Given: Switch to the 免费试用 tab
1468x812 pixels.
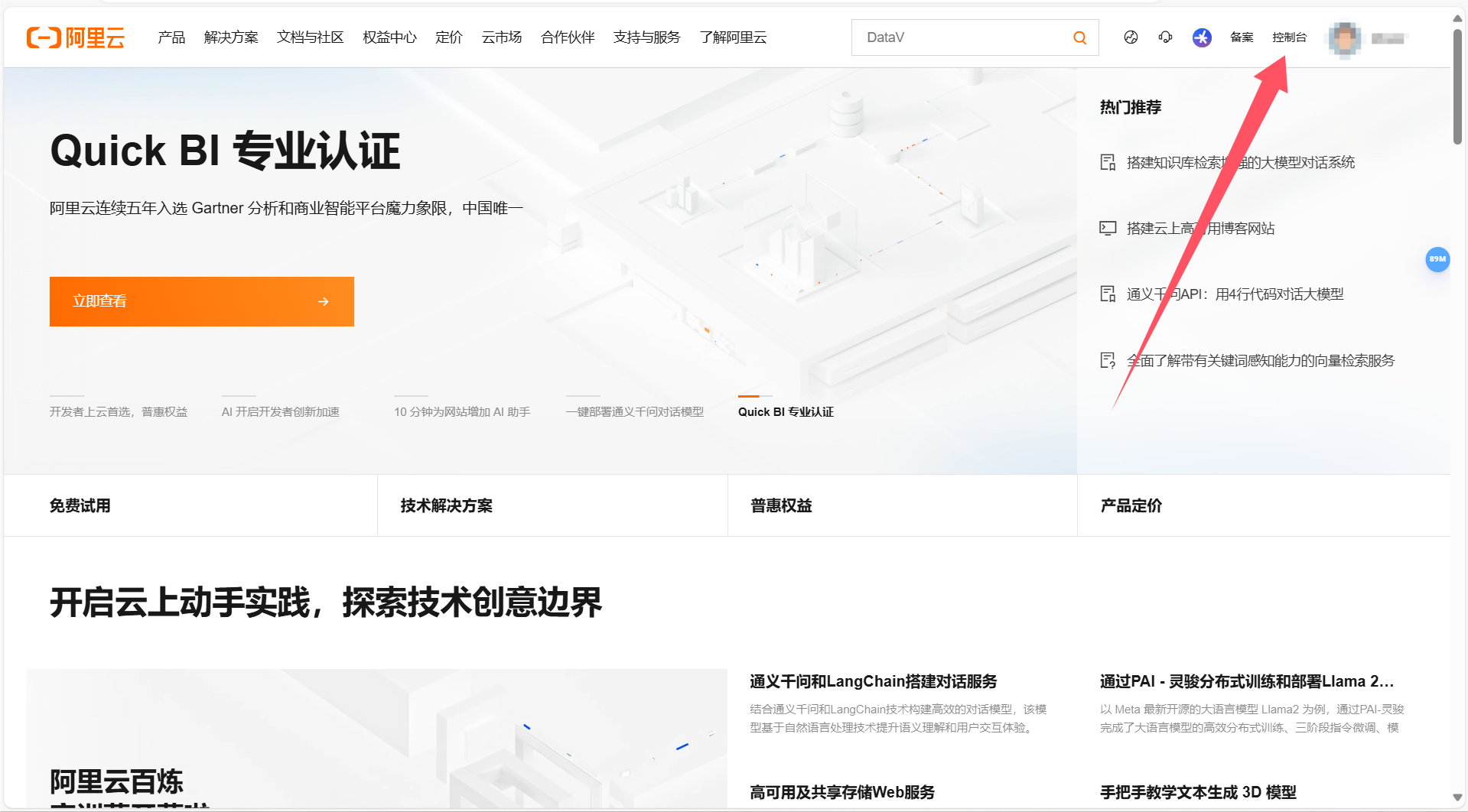Looking at the screenshot, I should coord(80,505).
